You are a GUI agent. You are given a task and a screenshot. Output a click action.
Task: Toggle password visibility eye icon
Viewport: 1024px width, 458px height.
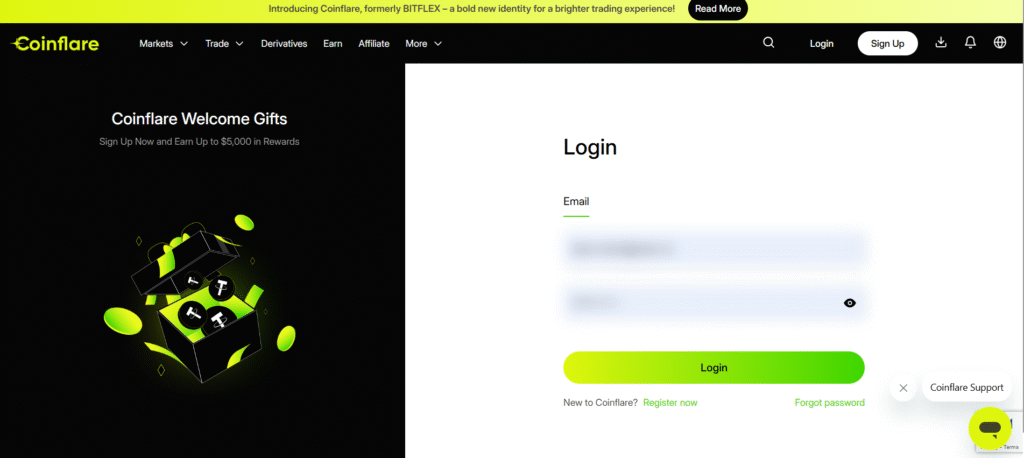(850, 302)
